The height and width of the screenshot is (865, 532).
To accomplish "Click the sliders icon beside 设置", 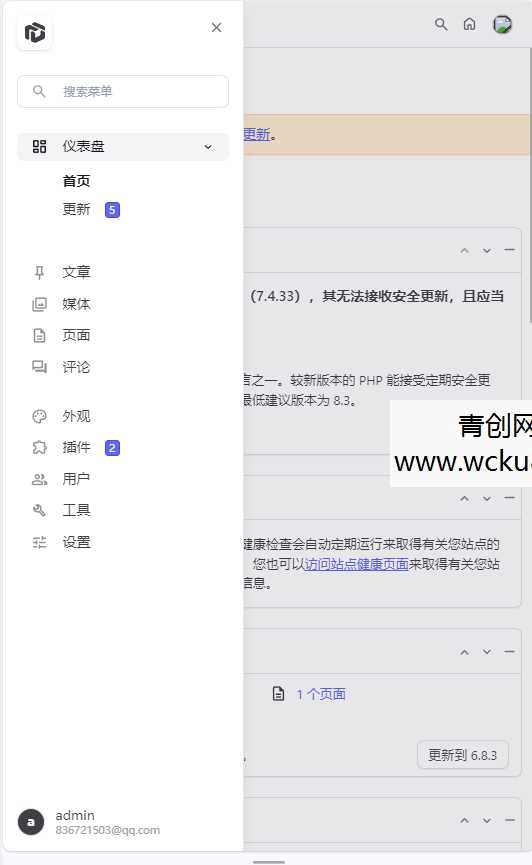I will [39, 543].
